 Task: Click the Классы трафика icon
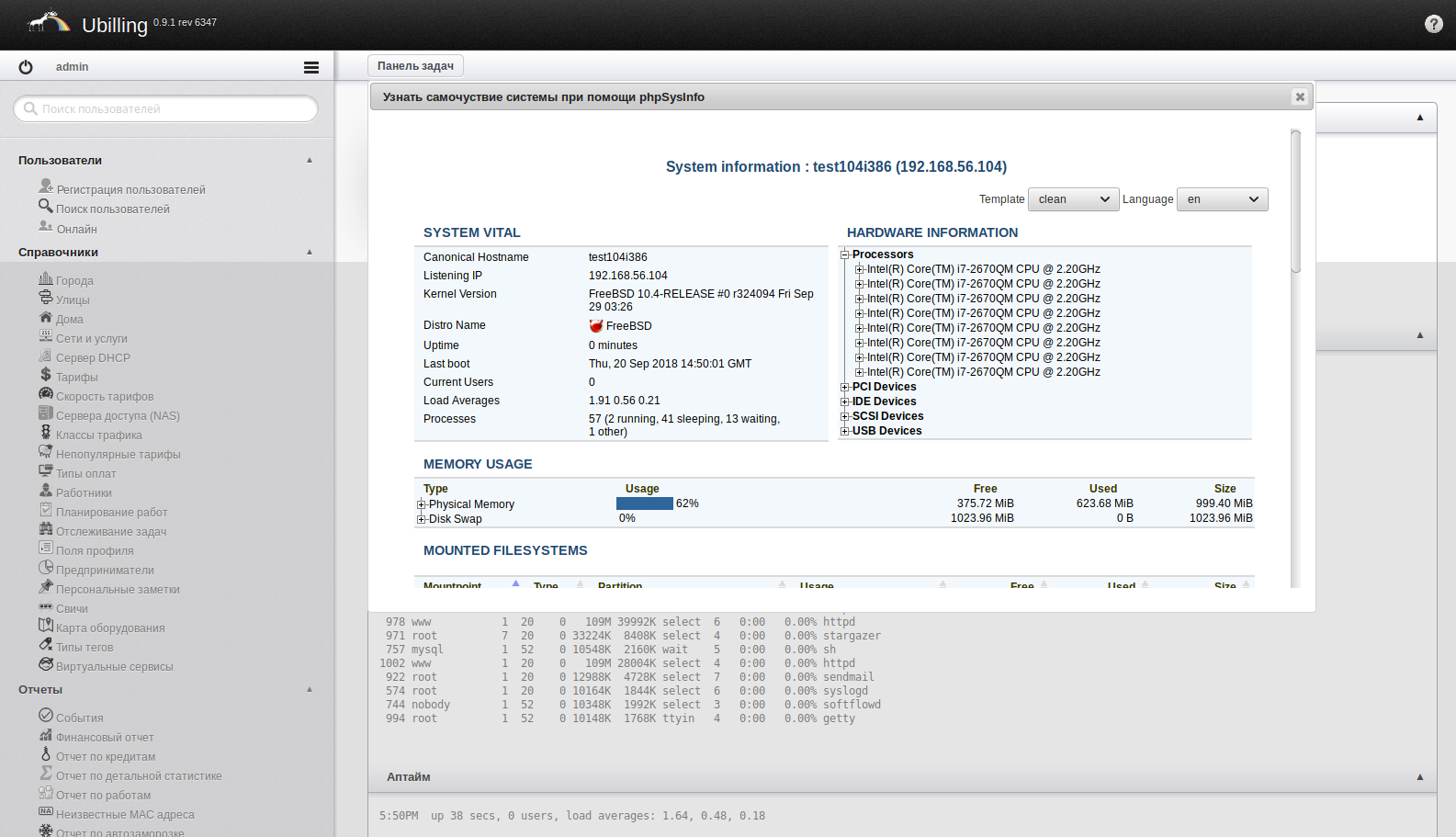click(x=46, y=432)
